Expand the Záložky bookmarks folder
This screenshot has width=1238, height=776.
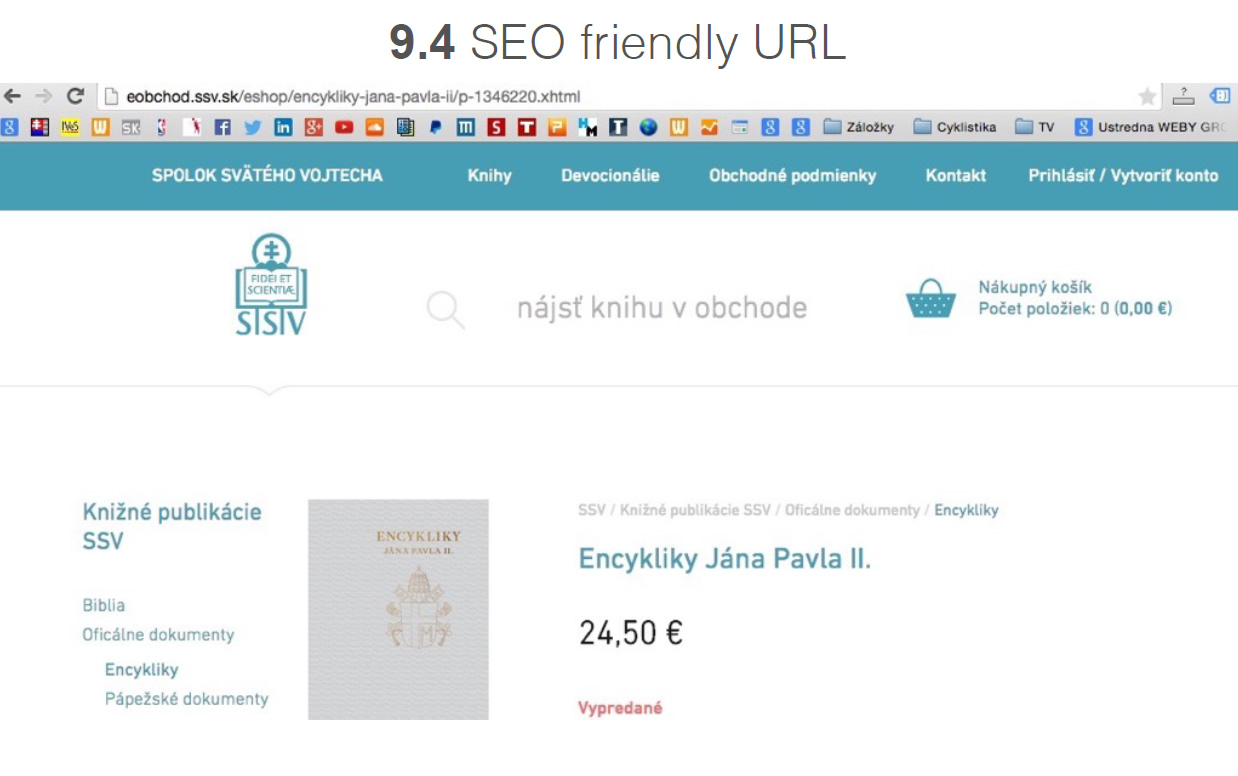tap(858, 127)
